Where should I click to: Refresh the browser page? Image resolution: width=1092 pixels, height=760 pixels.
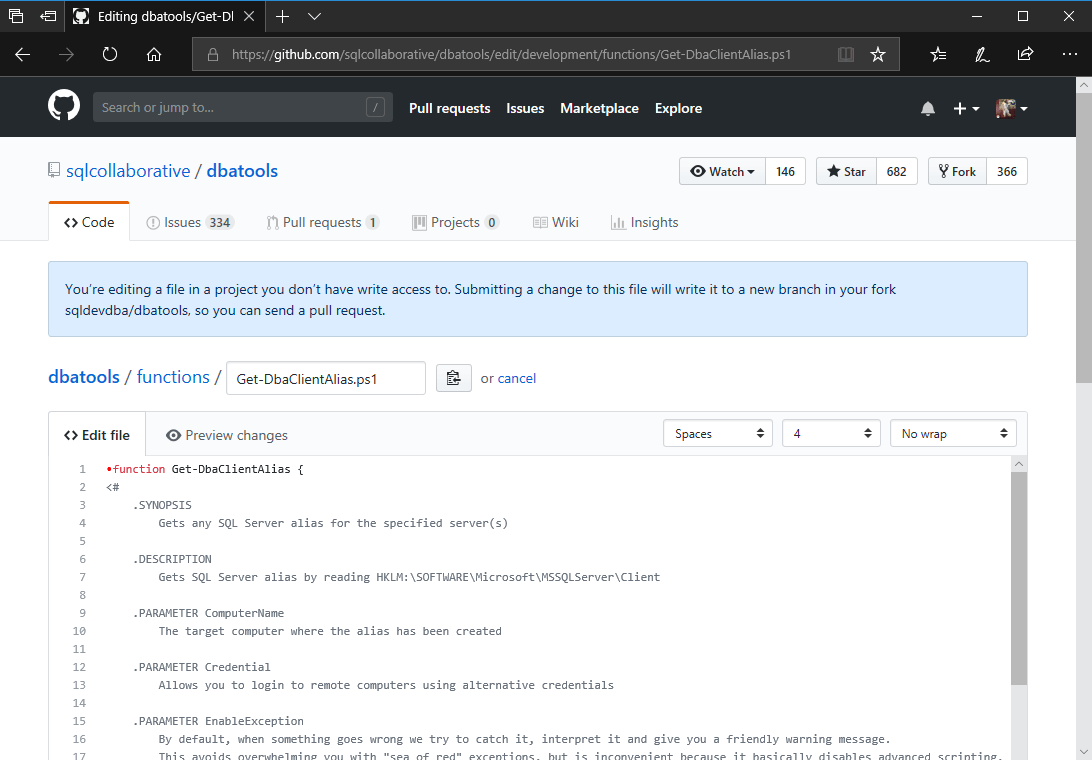[110, 55]
